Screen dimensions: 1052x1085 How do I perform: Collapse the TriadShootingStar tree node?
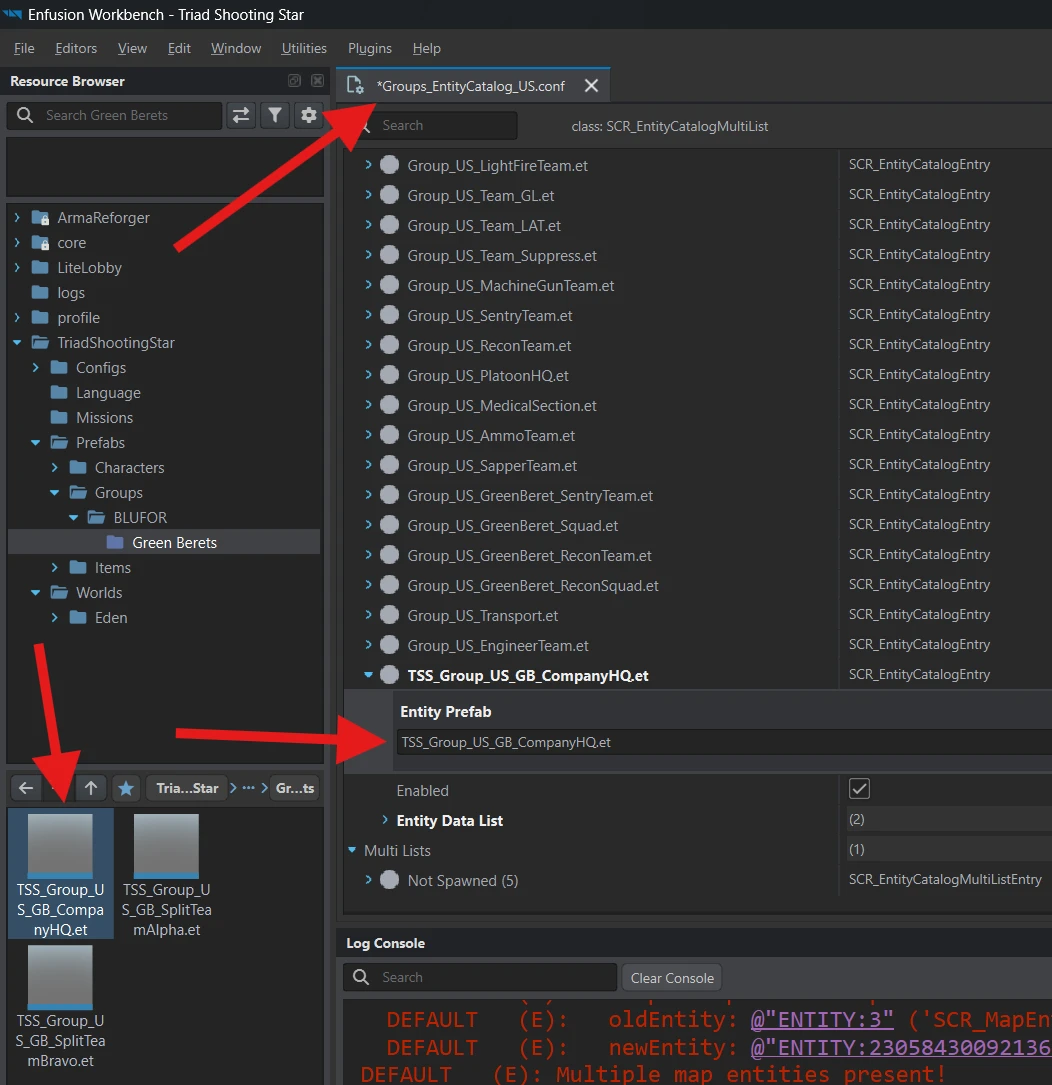17,343
